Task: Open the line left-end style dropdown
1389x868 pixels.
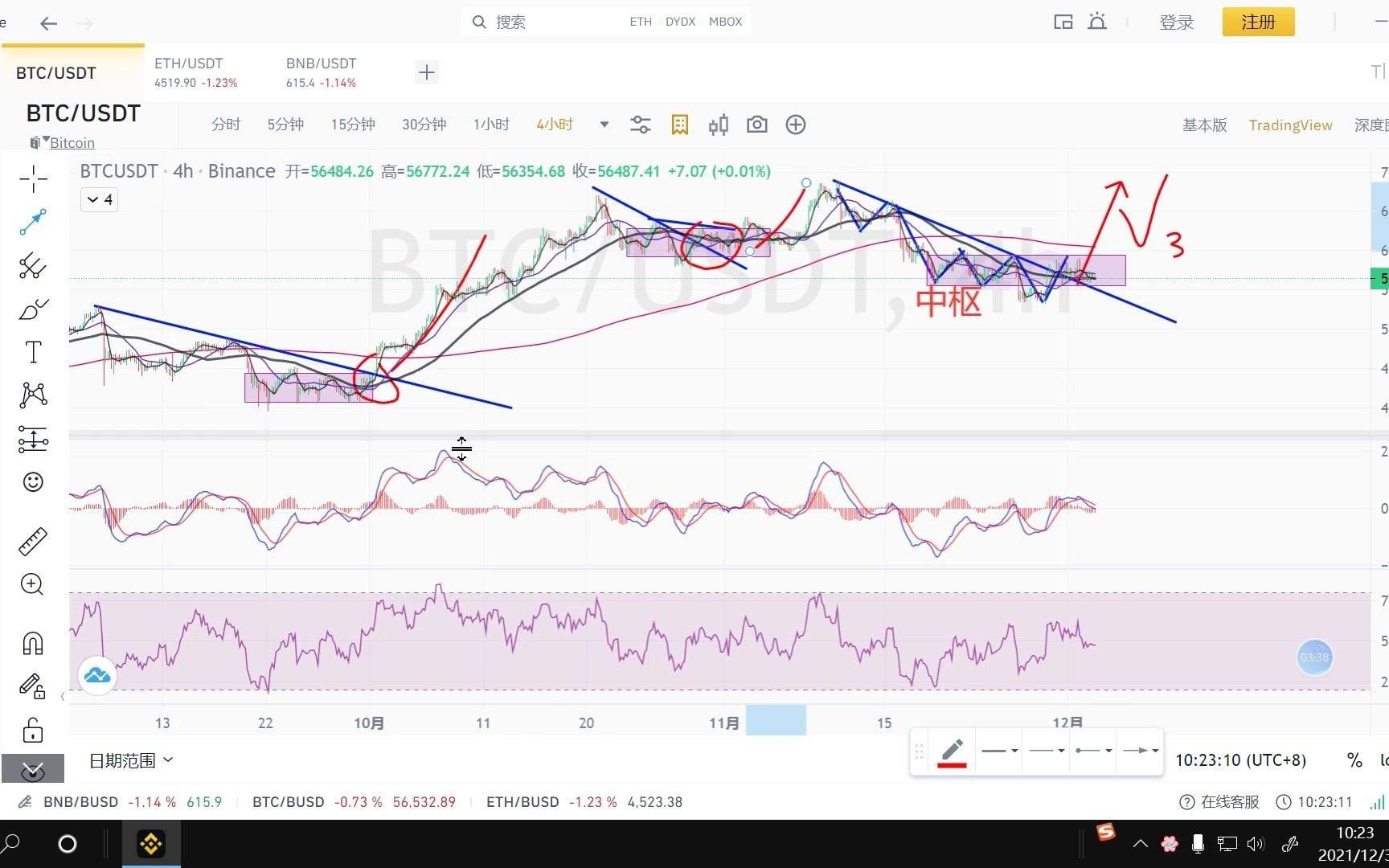Action: point(1093,751)
